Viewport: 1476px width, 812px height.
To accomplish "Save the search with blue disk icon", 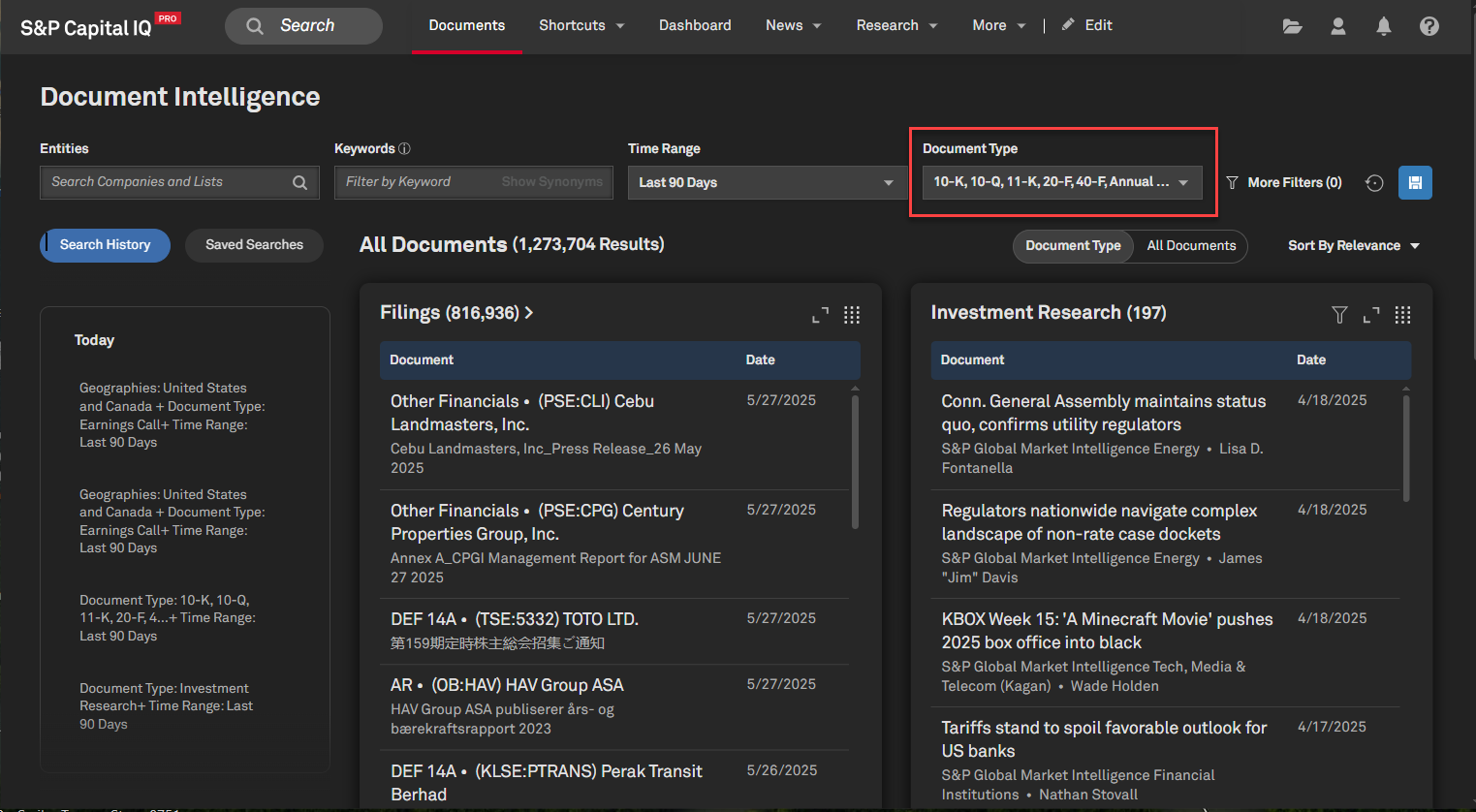I will [1415, 182].
